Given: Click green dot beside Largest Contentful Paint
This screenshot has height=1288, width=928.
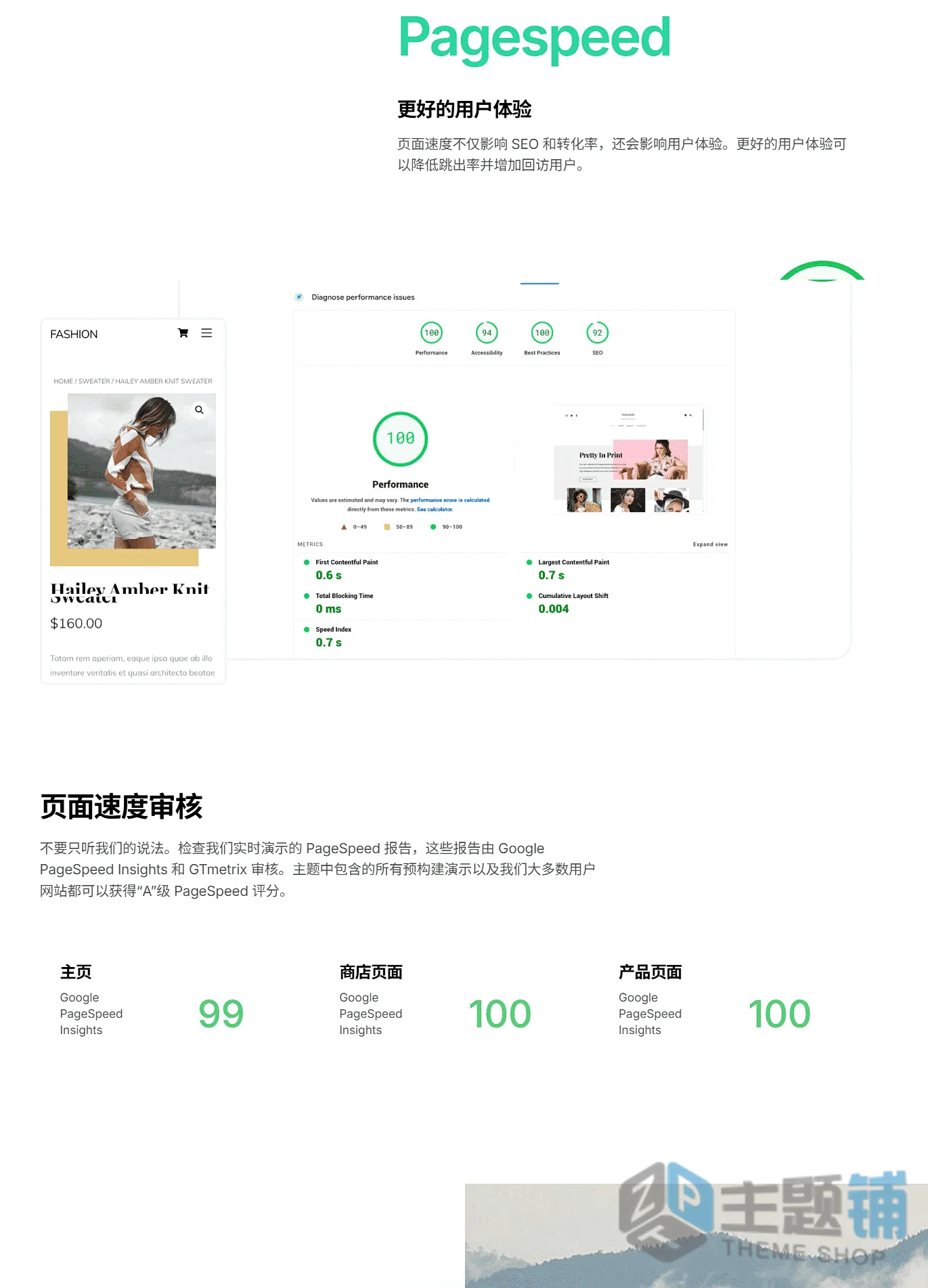Looking at the screenshot, I should (x=529, y=562).
